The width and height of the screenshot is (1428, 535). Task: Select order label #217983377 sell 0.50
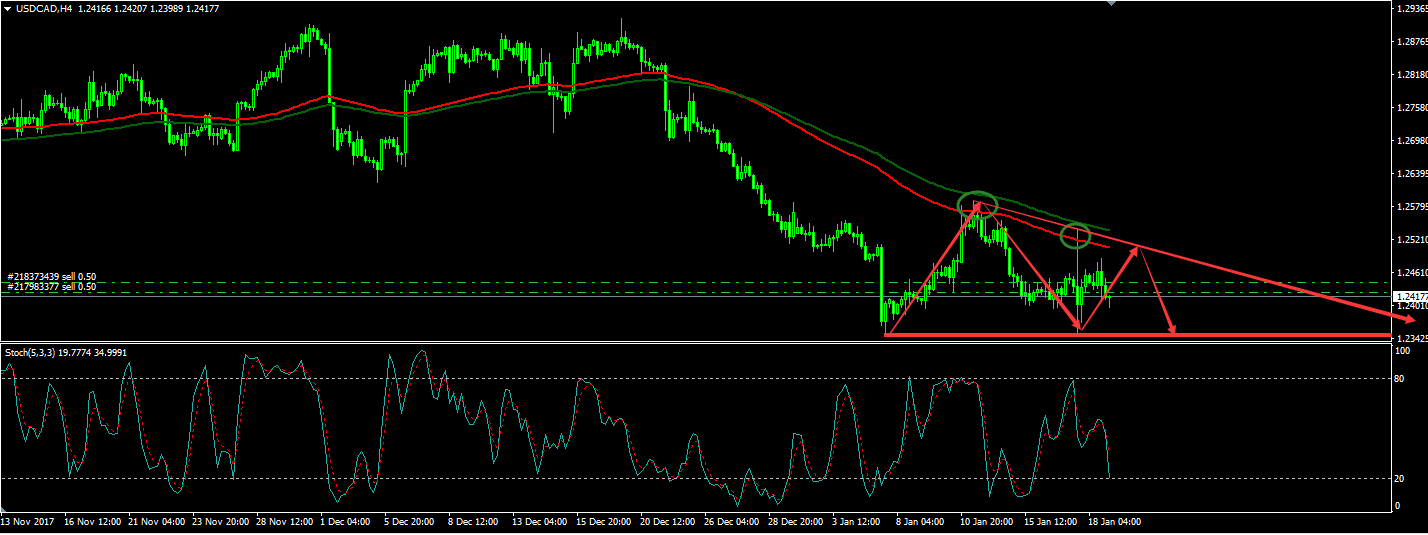click(x=51, y=287)
